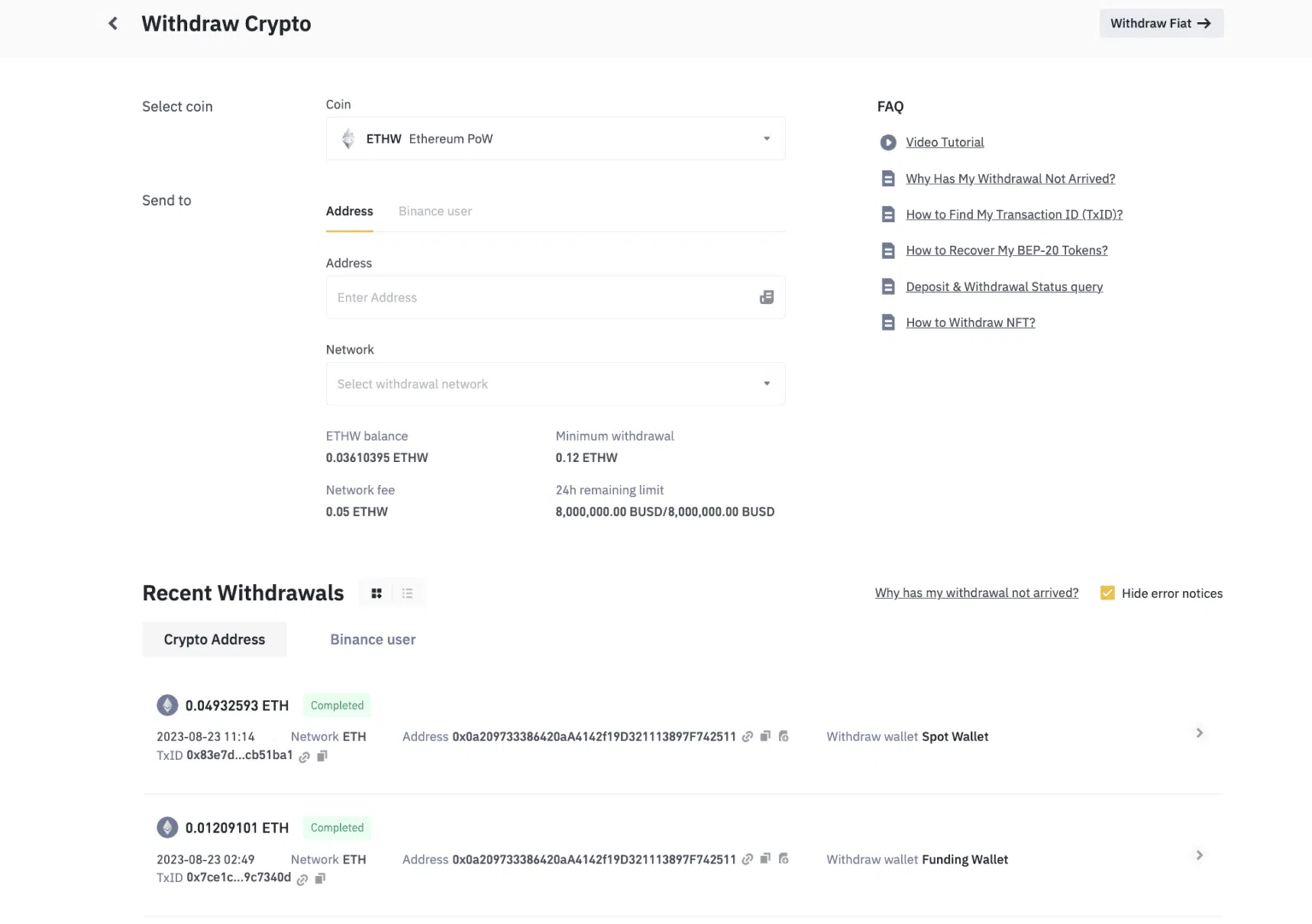Open the Coin dropdown showing ETHW Ethereum PoW
1312x924 pixels.
click(x=555, y=138)
